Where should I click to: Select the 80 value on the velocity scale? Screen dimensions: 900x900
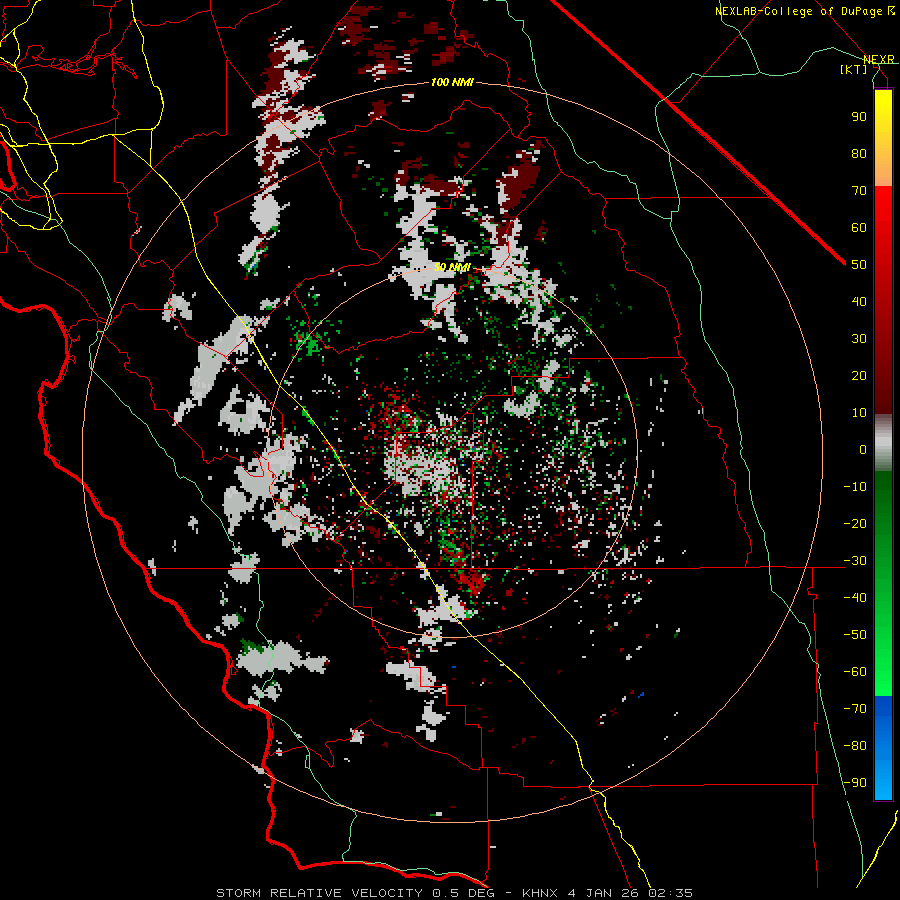click(859, 154)
